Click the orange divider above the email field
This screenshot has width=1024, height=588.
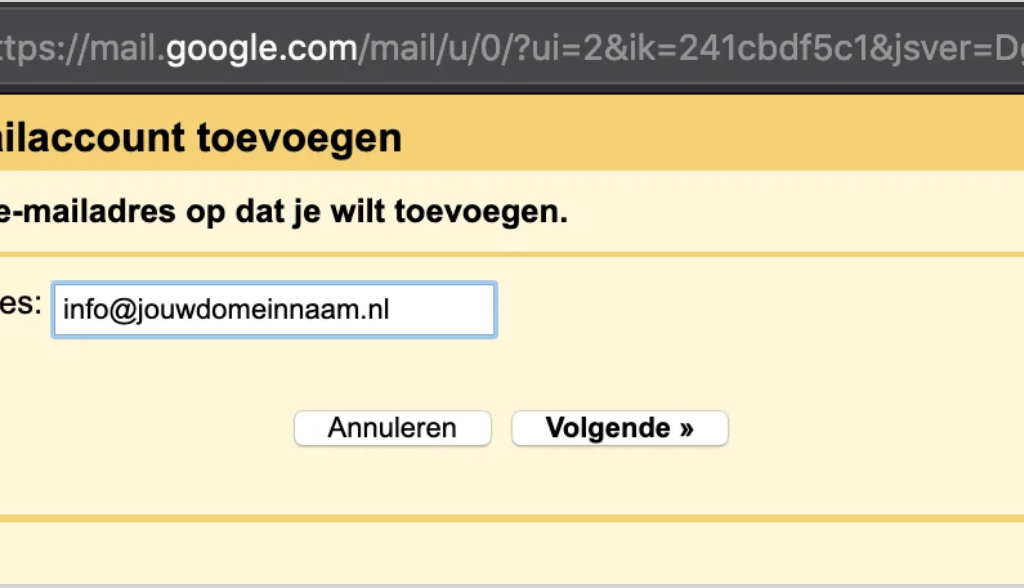click(500, 254)
